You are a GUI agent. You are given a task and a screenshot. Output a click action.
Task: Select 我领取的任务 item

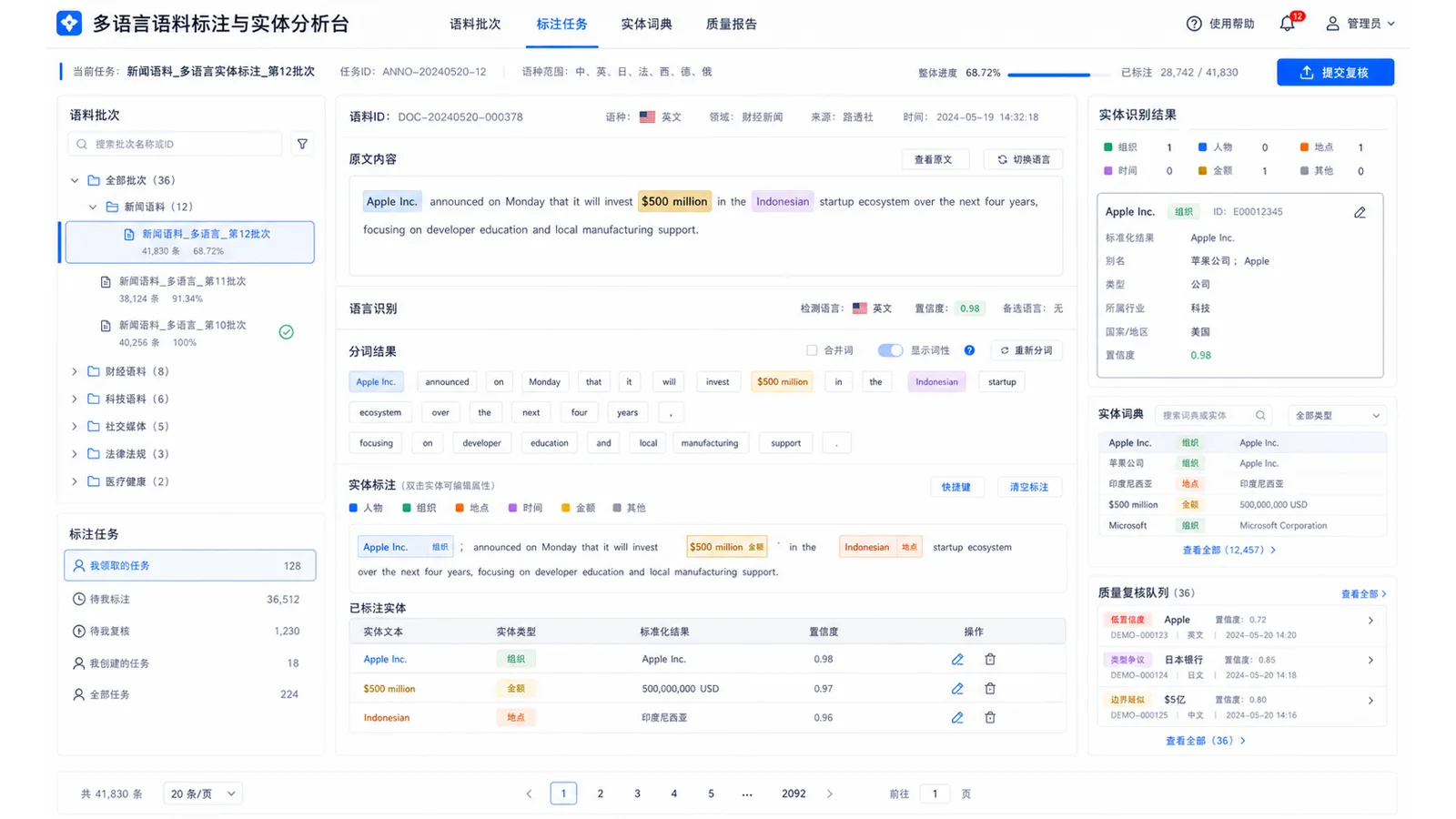point(190,566)
